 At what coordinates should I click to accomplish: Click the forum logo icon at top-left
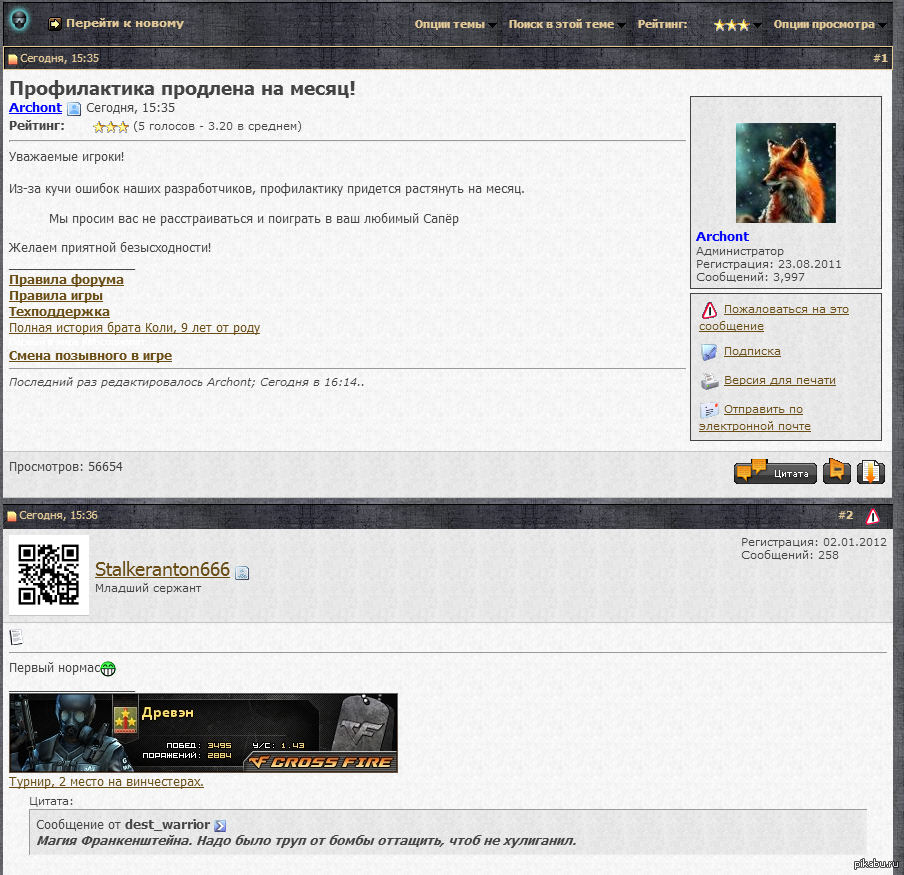[20, 22]
